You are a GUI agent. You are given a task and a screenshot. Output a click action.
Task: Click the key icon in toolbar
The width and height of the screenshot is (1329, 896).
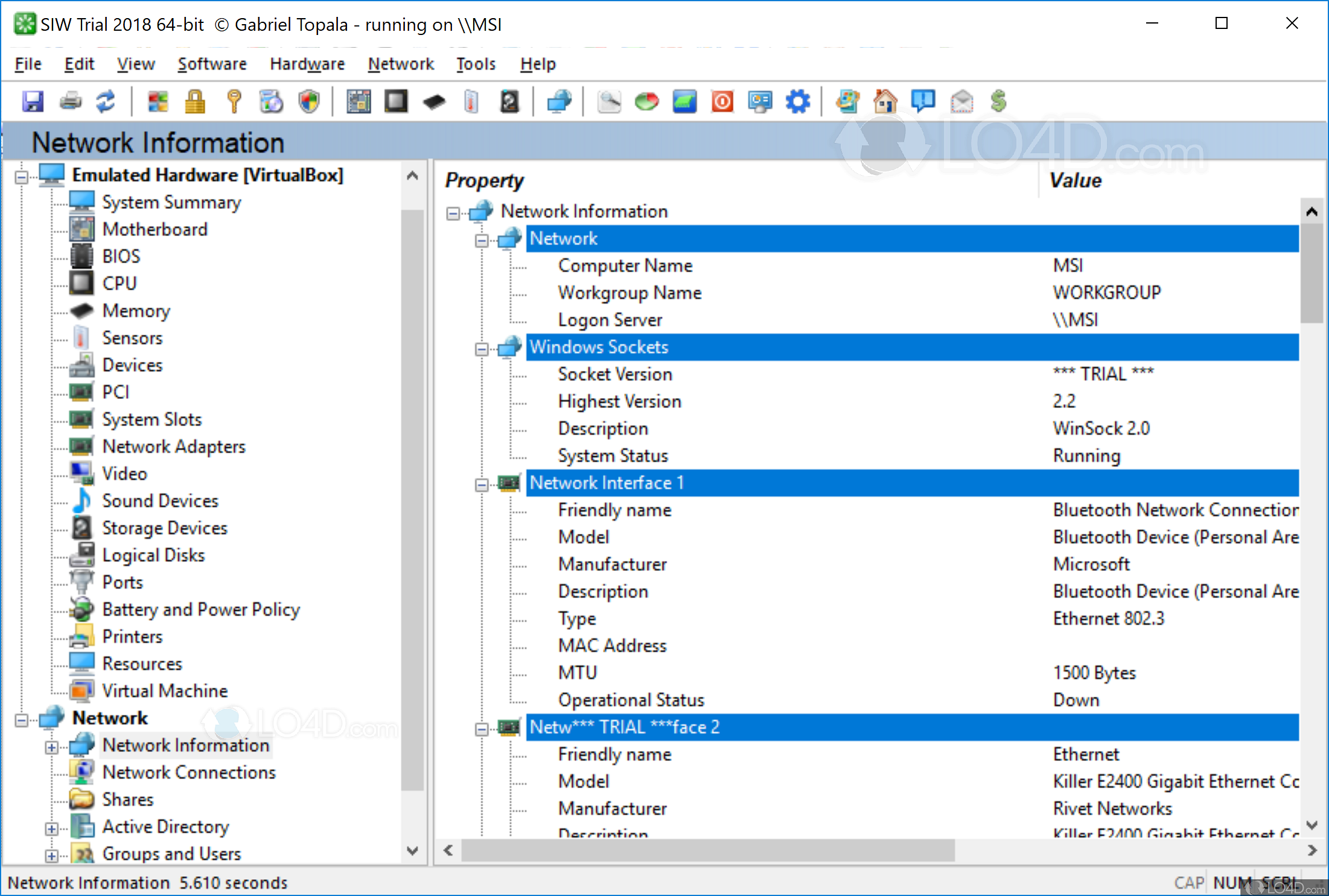pos(234,101)
